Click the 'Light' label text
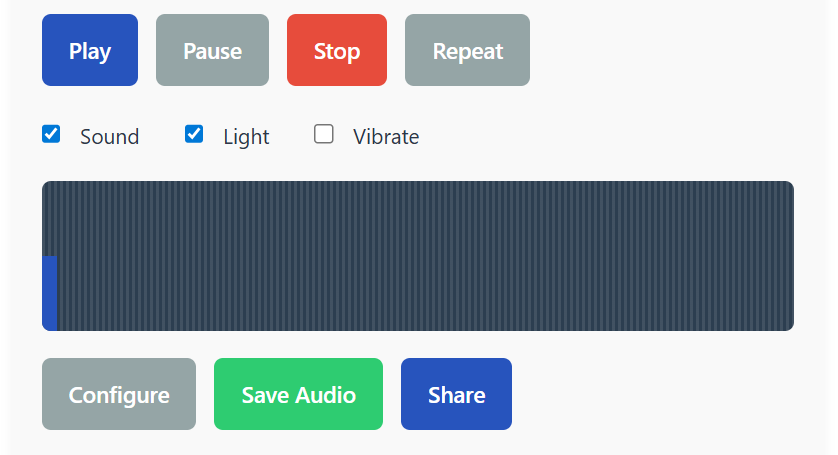 coord(246,137)
